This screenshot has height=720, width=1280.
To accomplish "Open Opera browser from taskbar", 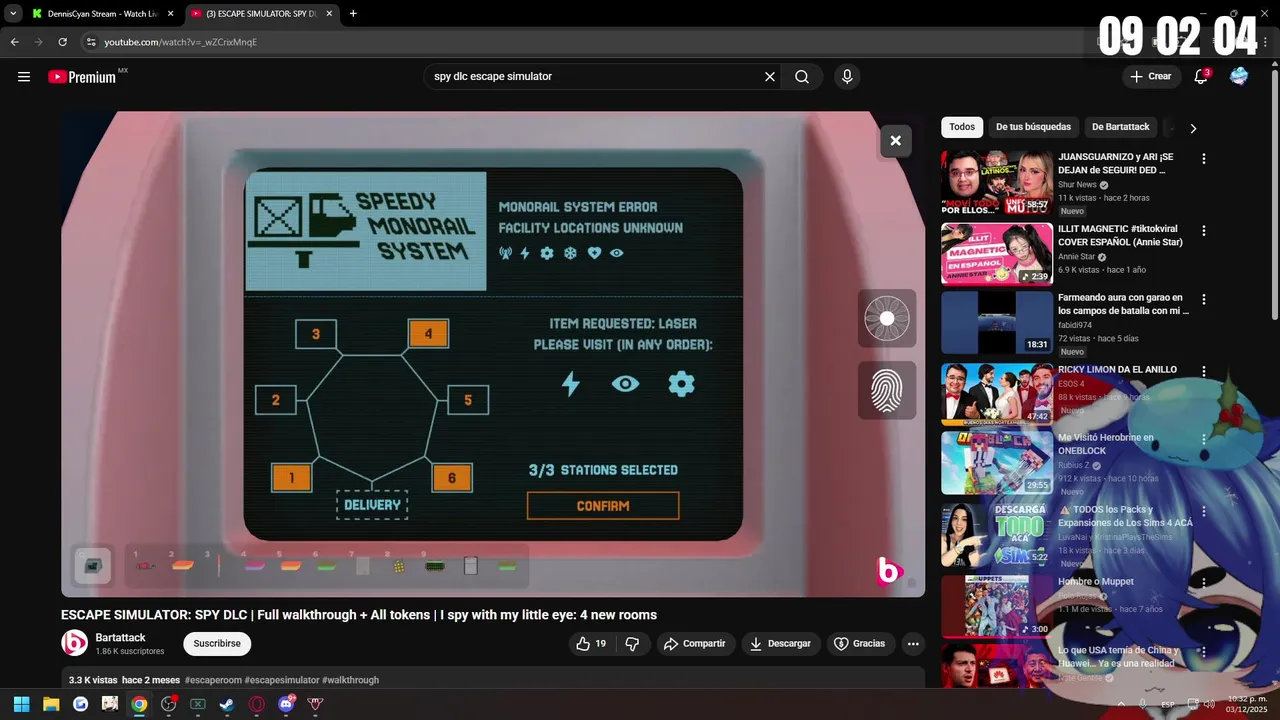I will [x=257, y=704].
